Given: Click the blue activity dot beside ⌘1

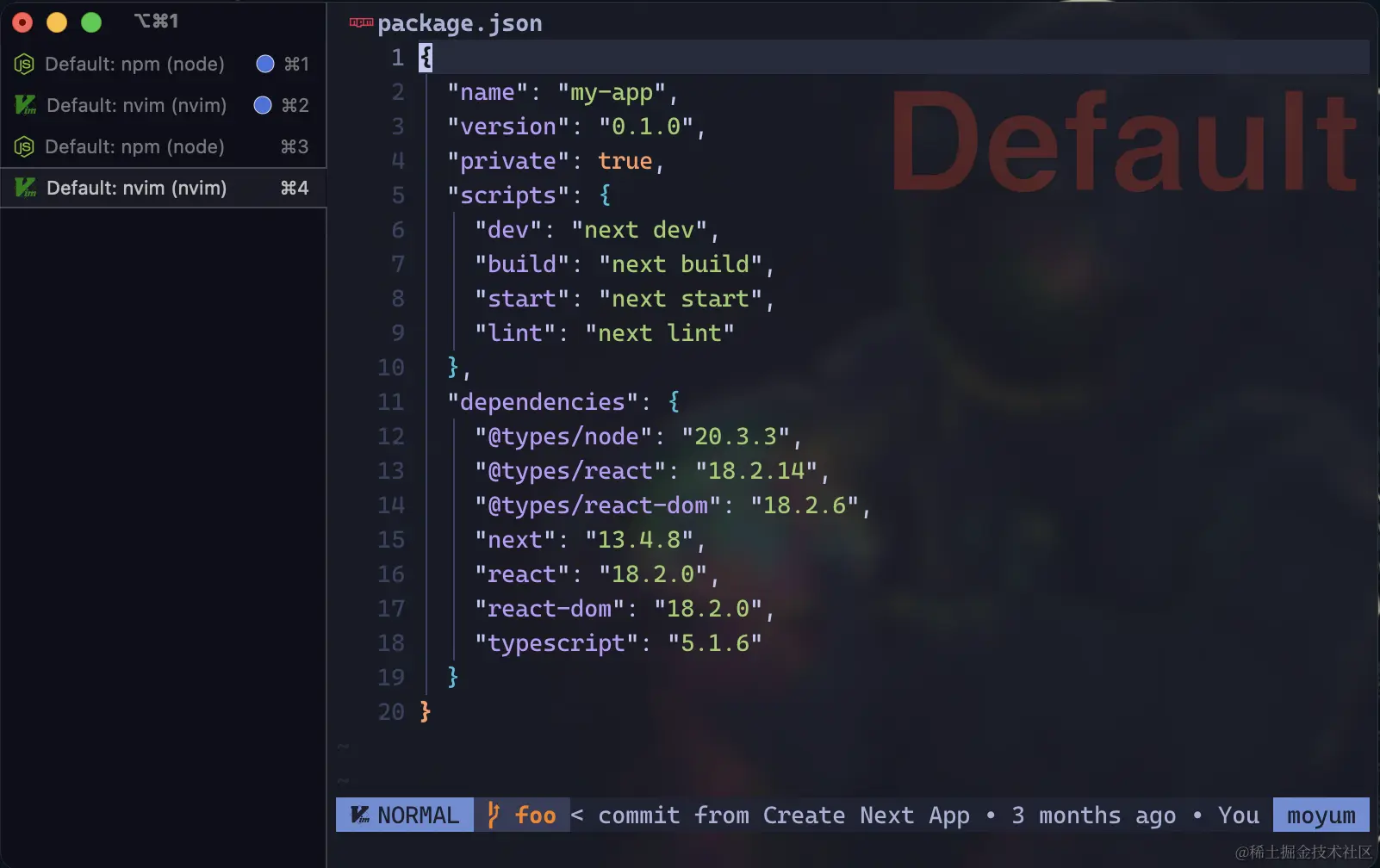Looking at the screenshot, I should (x=265, y=64).
